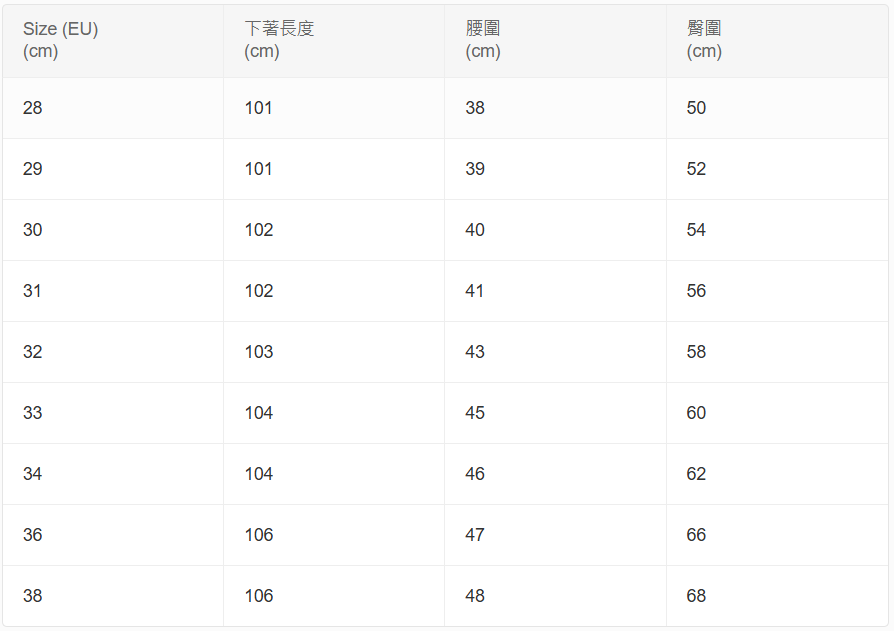
Task: Click the 臀圍 column header
Action: [704, 40]
